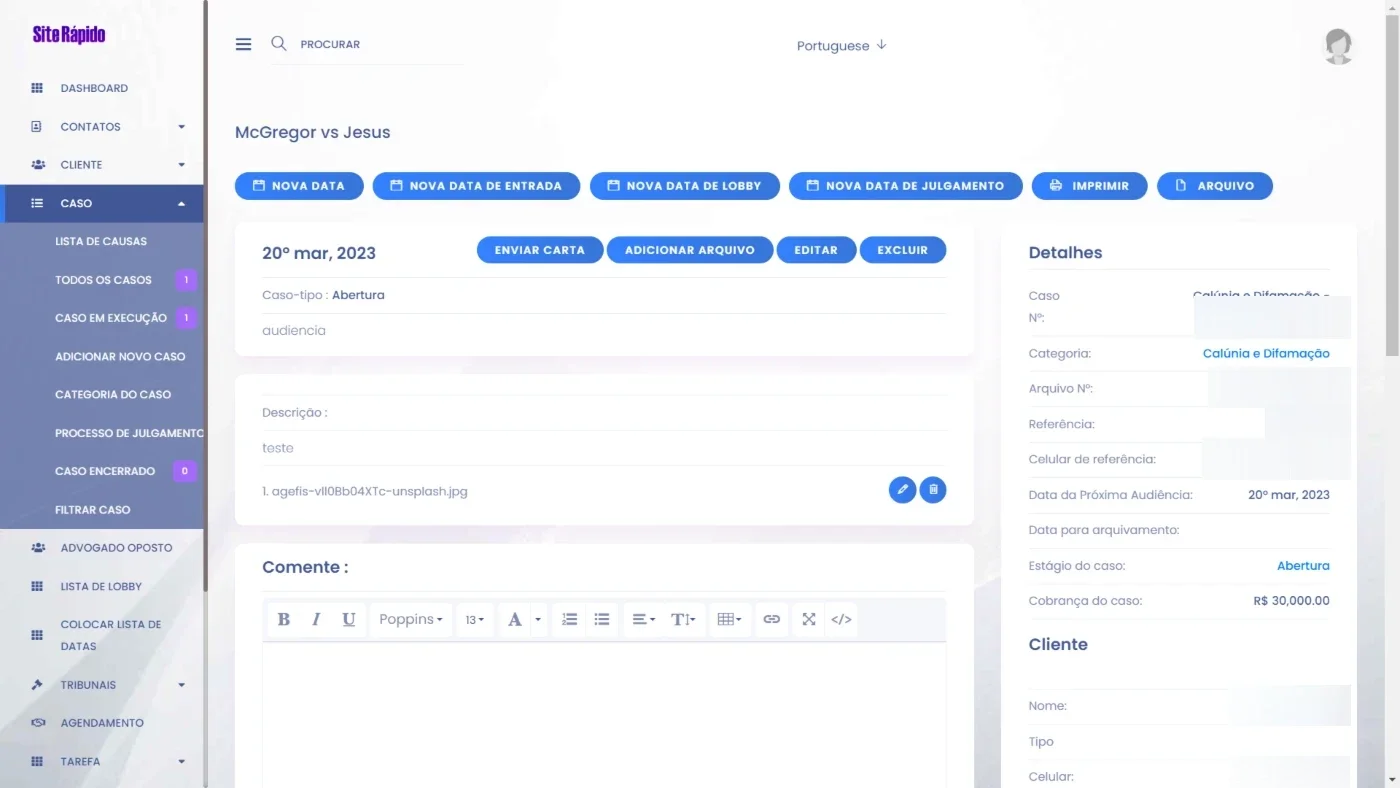The height and width of the screenshot is (788, 1400).
Task: Expand the Tarefa submenu arrow
Action: [x=182, y=761]
